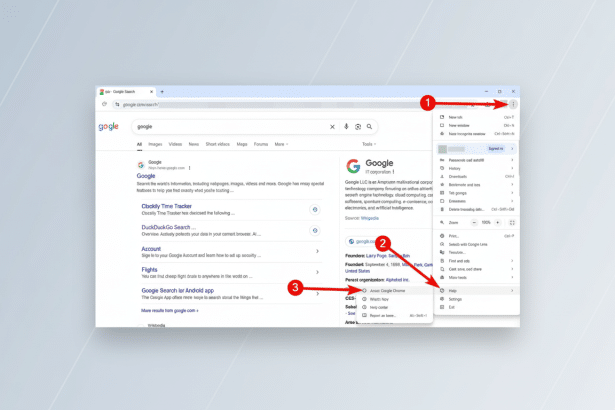Open the Alphabet Inc. parent organization link
Viewport: 615px width, 410px height.
398,280
